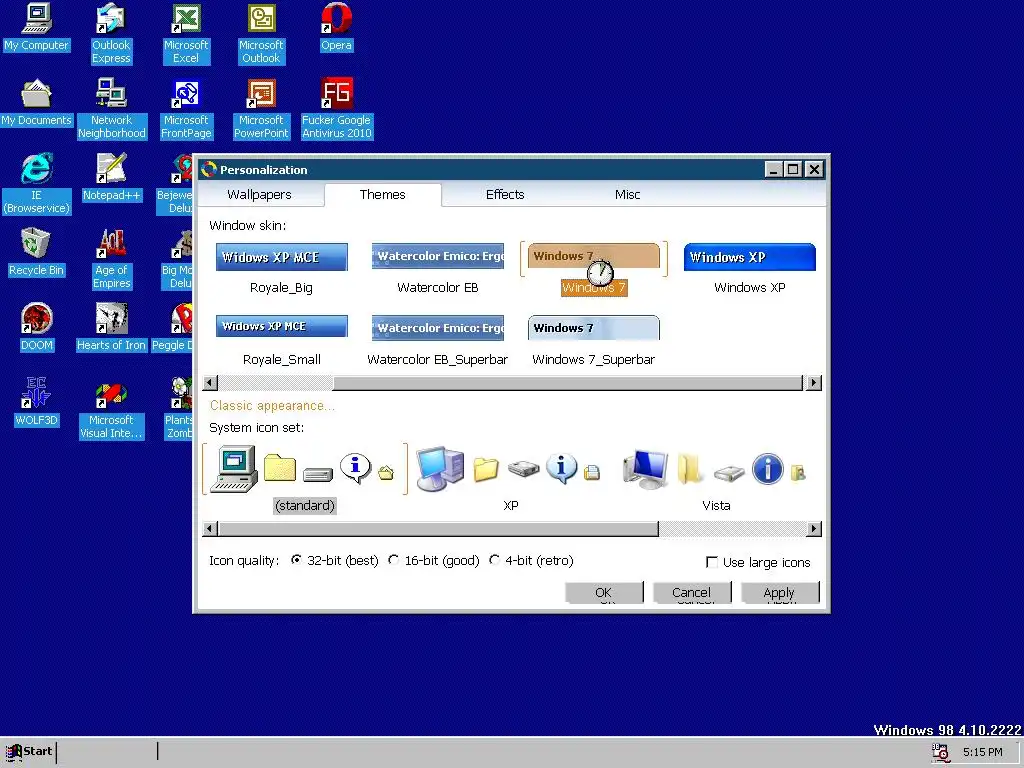
Task: Launch Notepad++ shortcut
Action: click(112, 178)
